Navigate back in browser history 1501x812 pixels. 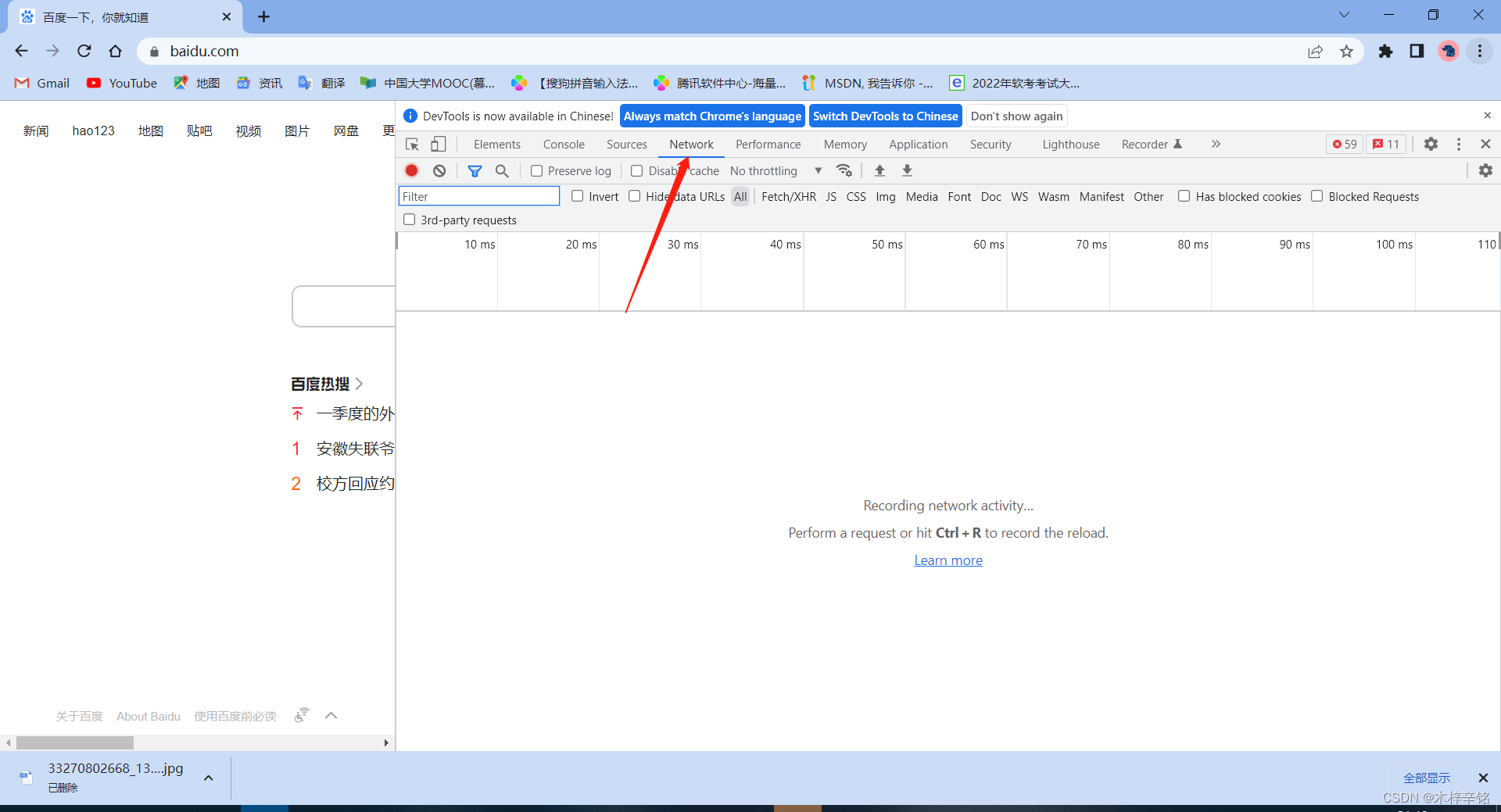click(22, 51)
